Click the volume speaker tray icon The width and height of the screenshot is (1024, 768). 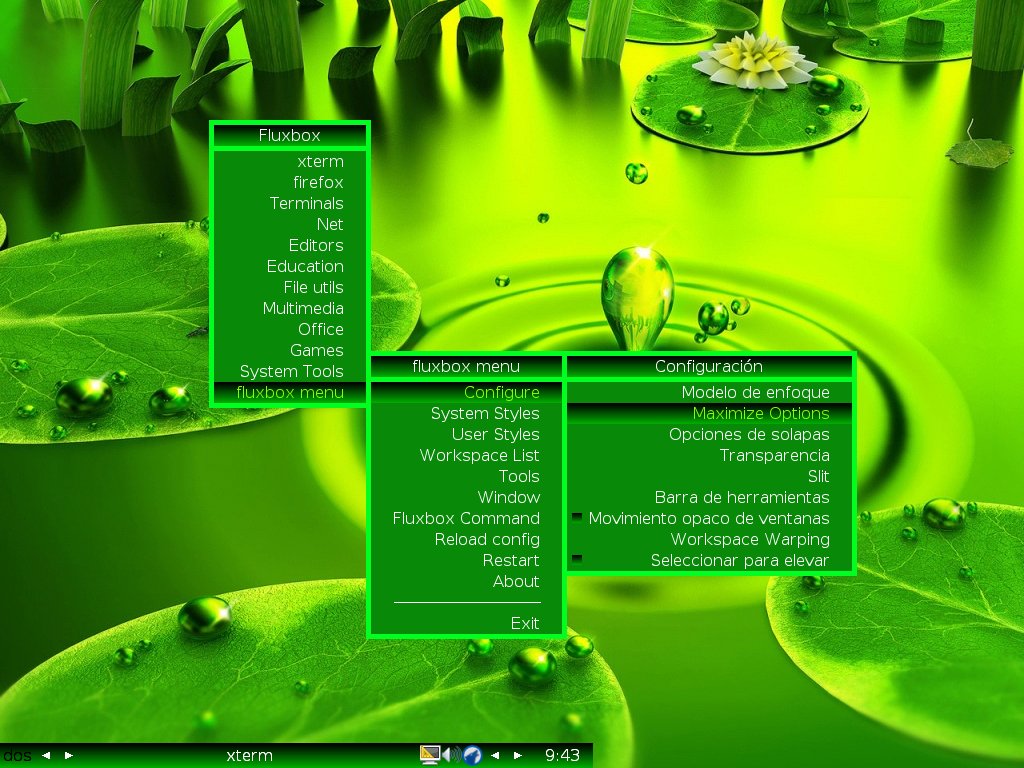(451, 755)
